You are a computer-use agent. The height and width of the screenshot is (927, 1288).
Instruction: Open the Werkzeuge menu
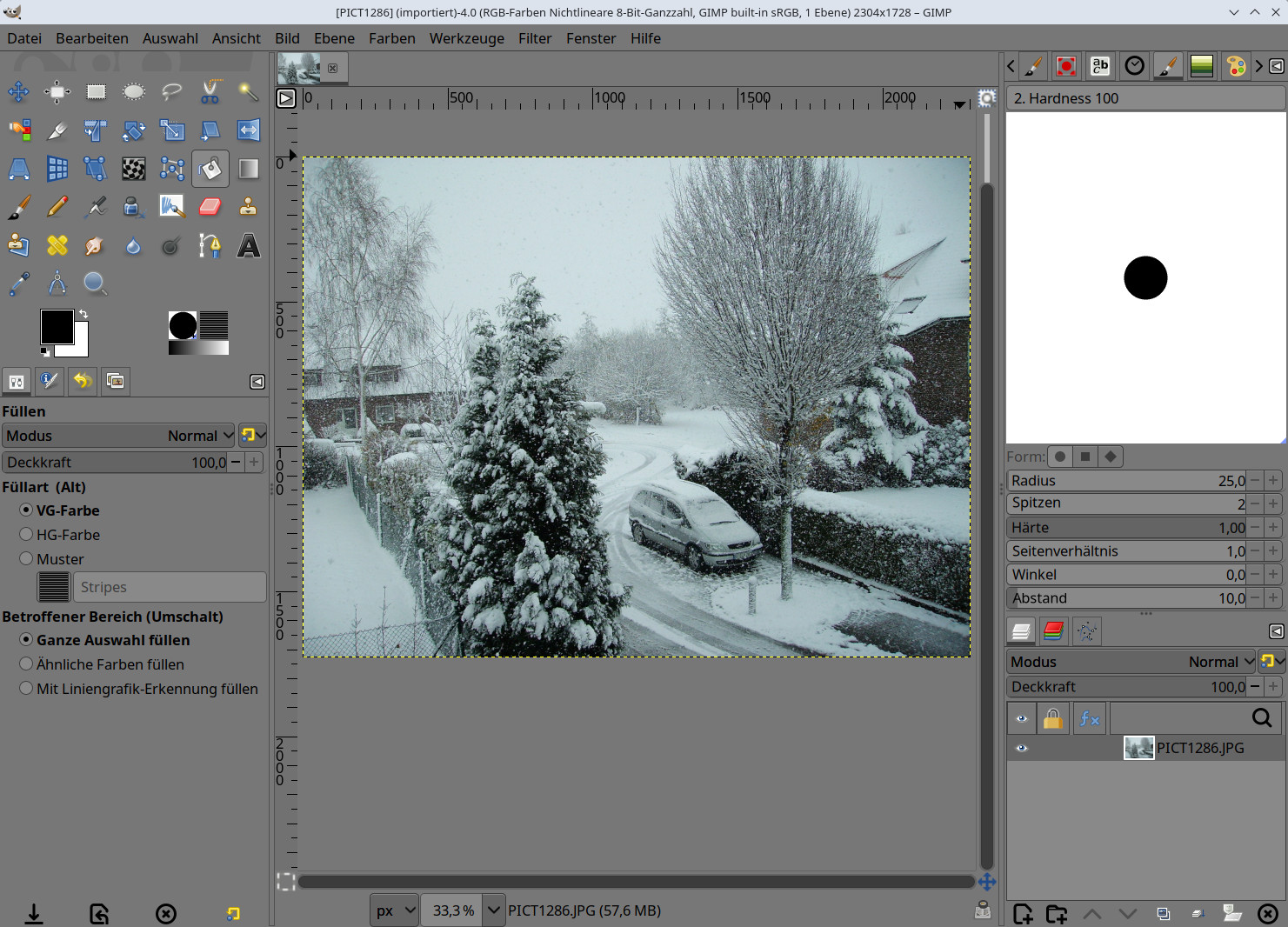(x=467, y=38)
